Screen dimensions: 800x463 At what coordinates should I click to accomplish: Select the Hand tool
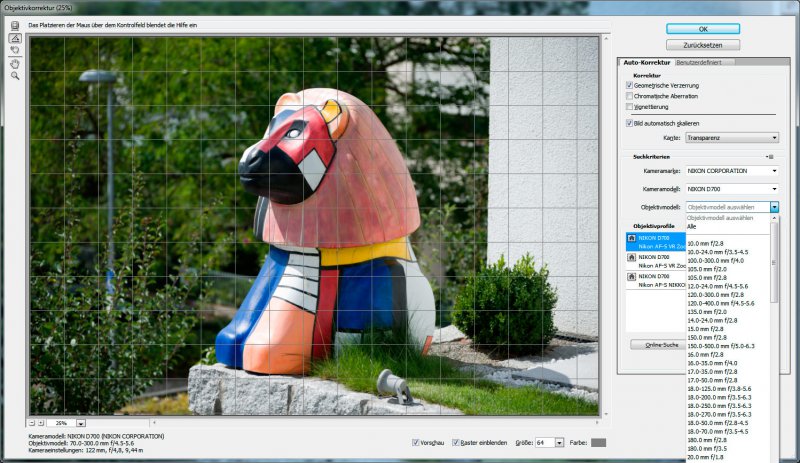click(x=15, y=64)
